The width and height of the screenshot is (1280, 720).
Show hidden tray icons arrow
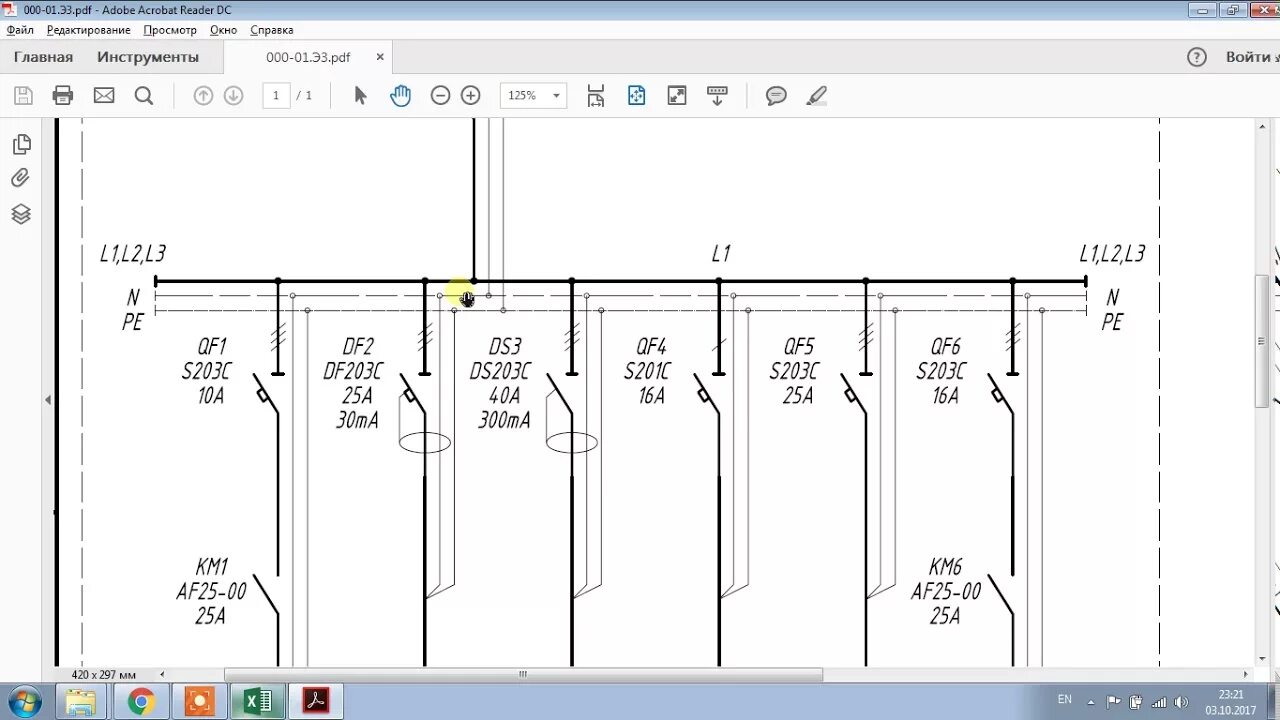(1091, 702)
